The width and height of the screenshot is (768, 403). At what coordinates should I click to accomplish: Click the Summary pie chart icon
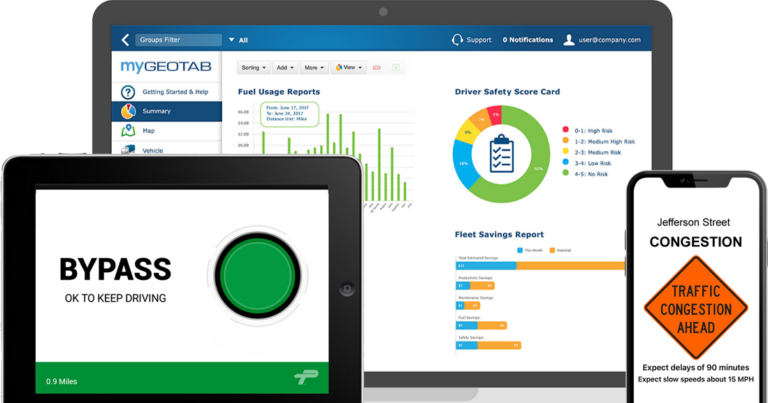(127, 111)
